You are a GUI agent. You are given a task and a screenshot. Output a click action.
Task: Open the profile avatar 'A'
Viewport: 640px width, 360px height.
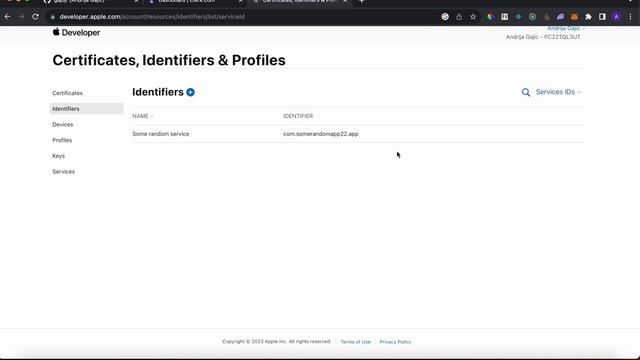[x=616, y=17]
